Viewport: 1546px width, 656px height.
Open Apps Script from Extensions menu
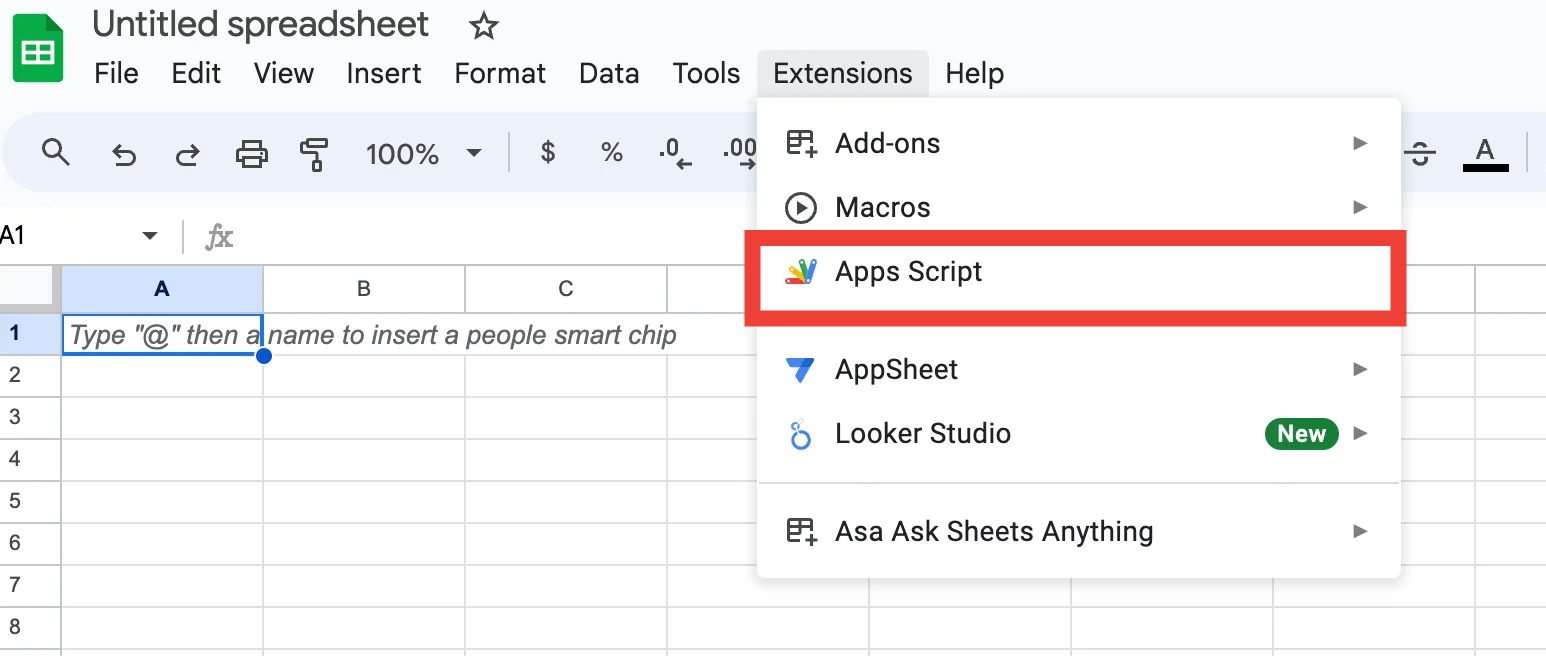pyautogui.click(x=909, y=272)
